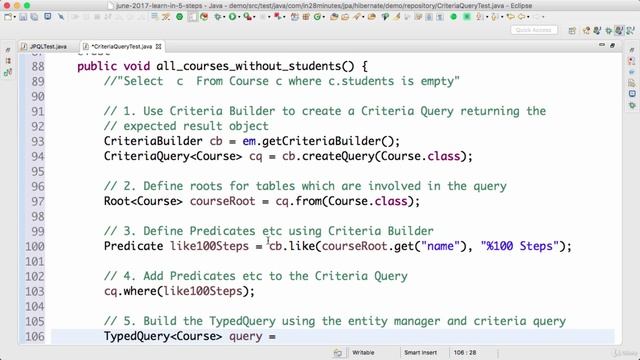Click the CriteriaQuery<Course> type on line 94
Screen dimensions: 640x360
173,156
